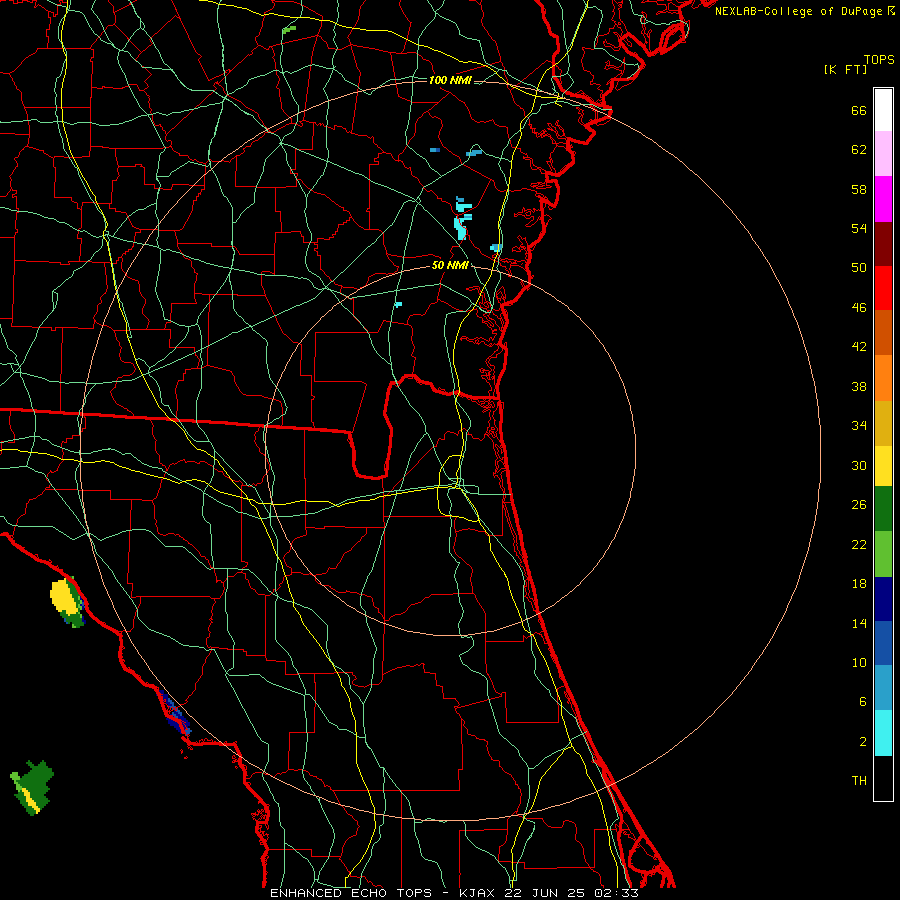
Task: Click the [K FT] units label
Action: [x=845, y=70]
